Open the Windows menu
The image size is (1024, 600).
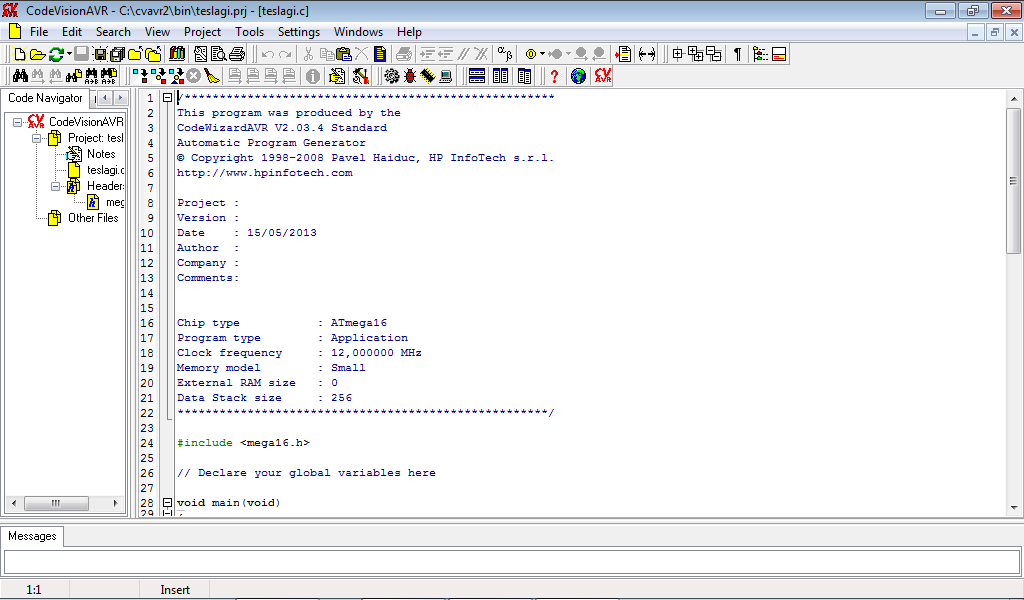click(x=359, y=32)
